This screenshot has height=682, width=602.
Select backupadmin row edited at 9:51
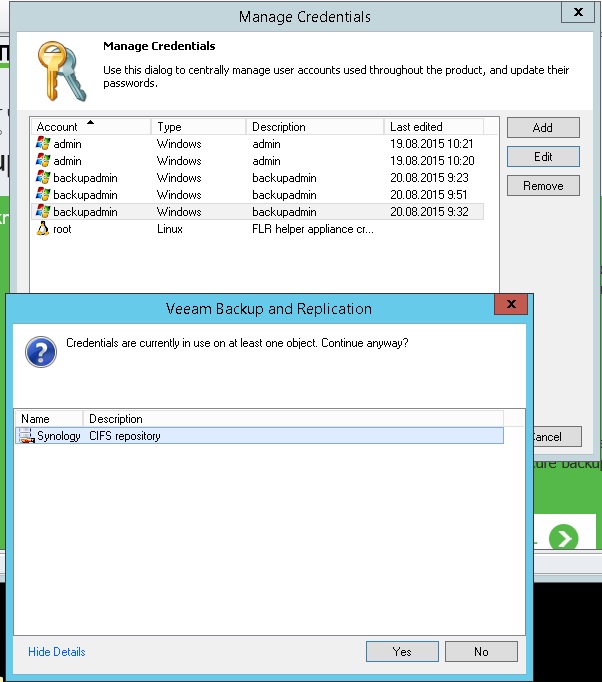click(258, 195)
